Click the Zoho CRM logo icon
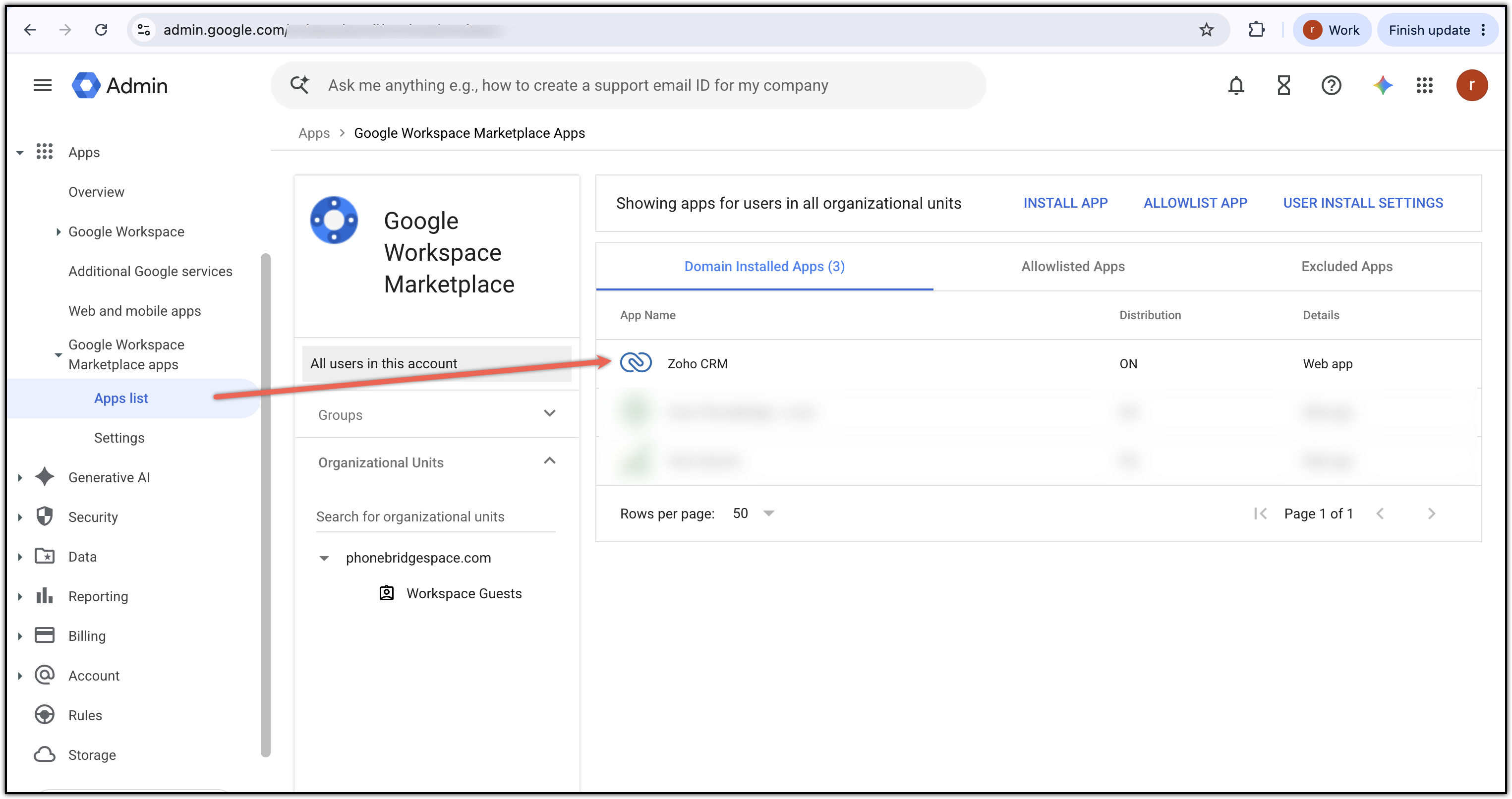The width and height of the screenshot is (1512, 799). point(636,363)
